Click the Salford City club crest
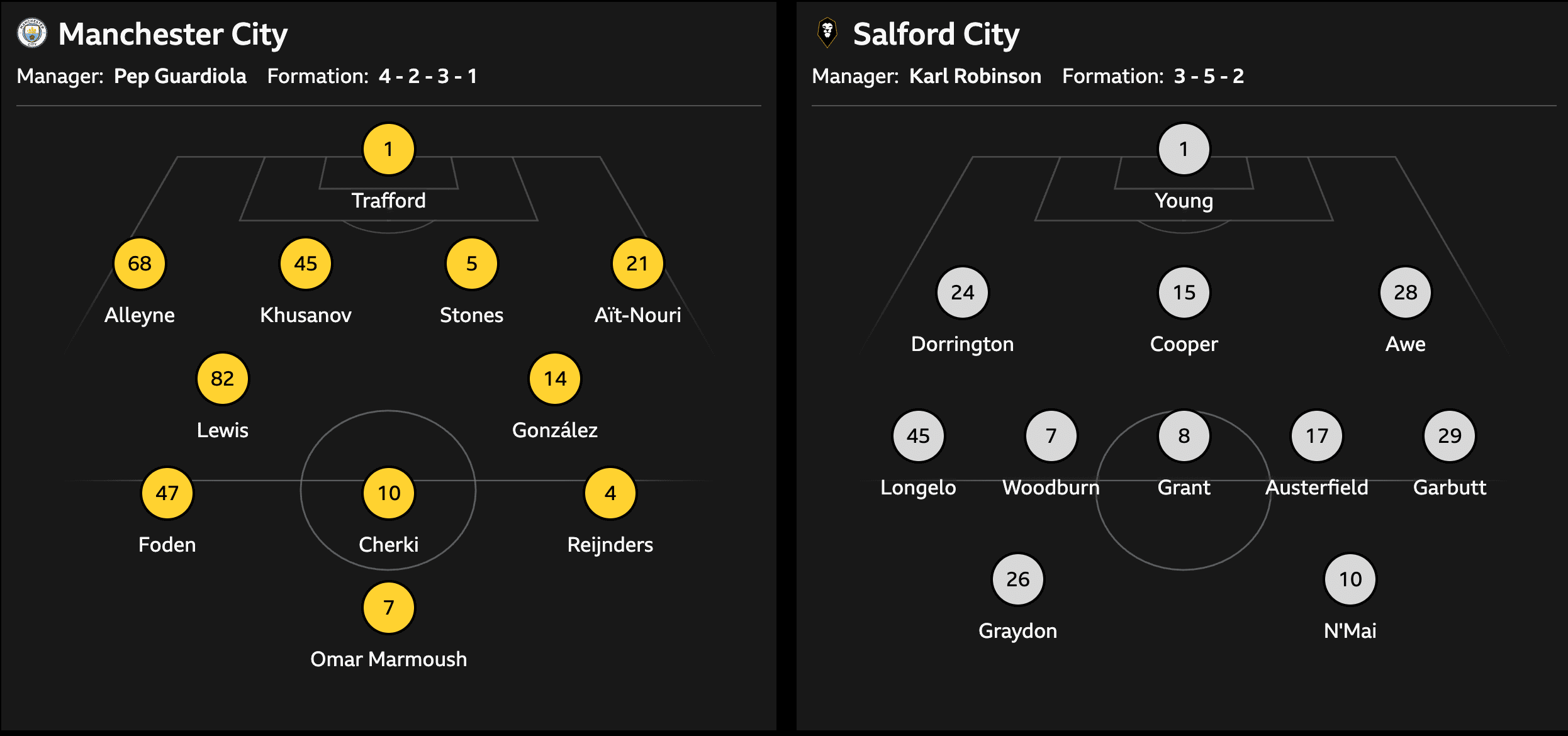Screen dimensions: 1568x736 pos(827,33)
